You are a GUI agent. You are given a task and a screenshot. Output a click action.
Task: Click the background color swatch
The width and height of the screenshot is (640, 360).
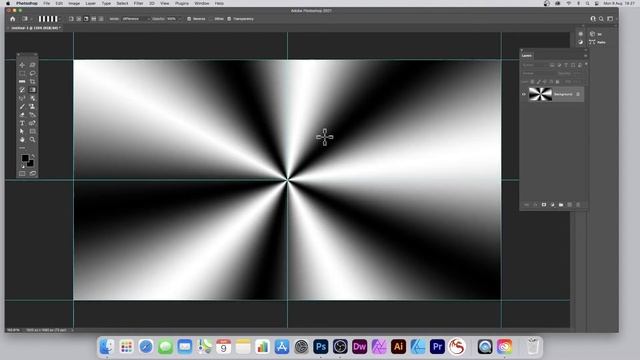pyautogui.click(x=30, y=163)
